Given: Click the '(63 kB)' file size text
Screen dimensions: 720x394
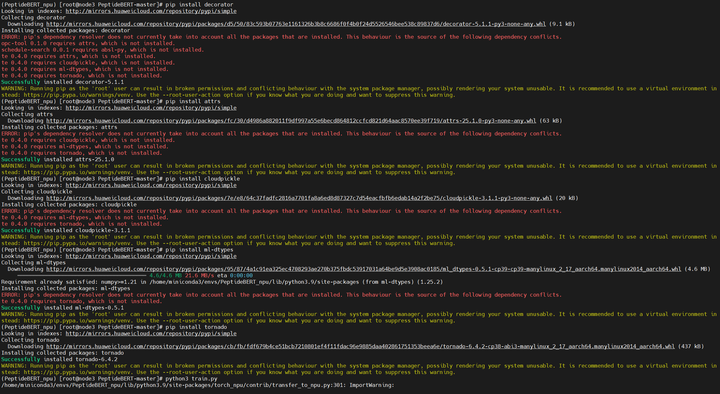Looking at the screenshot, I should [550, 121].
